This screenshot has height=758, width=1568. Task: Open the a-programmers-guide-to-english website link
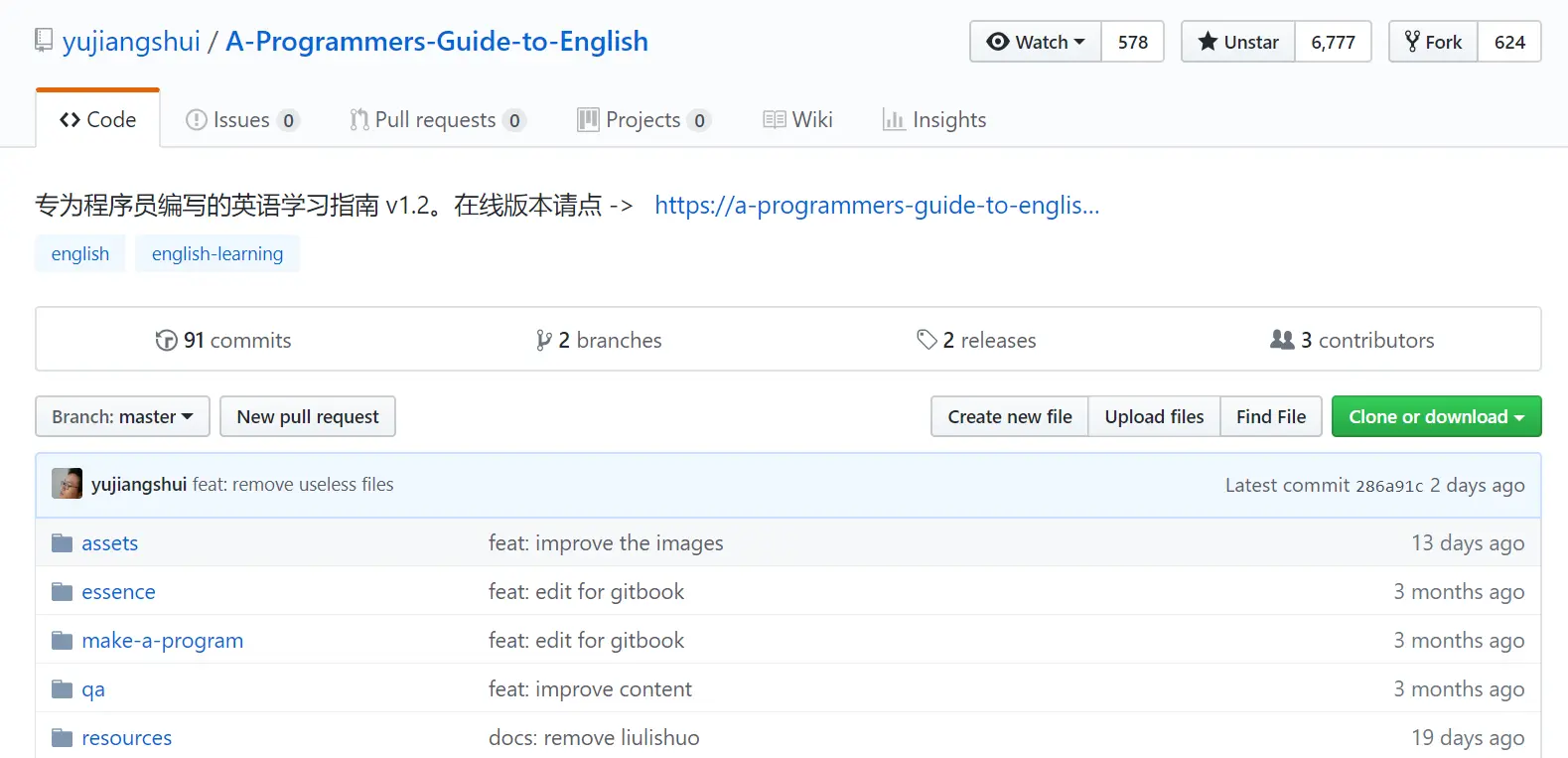(877, 205)
